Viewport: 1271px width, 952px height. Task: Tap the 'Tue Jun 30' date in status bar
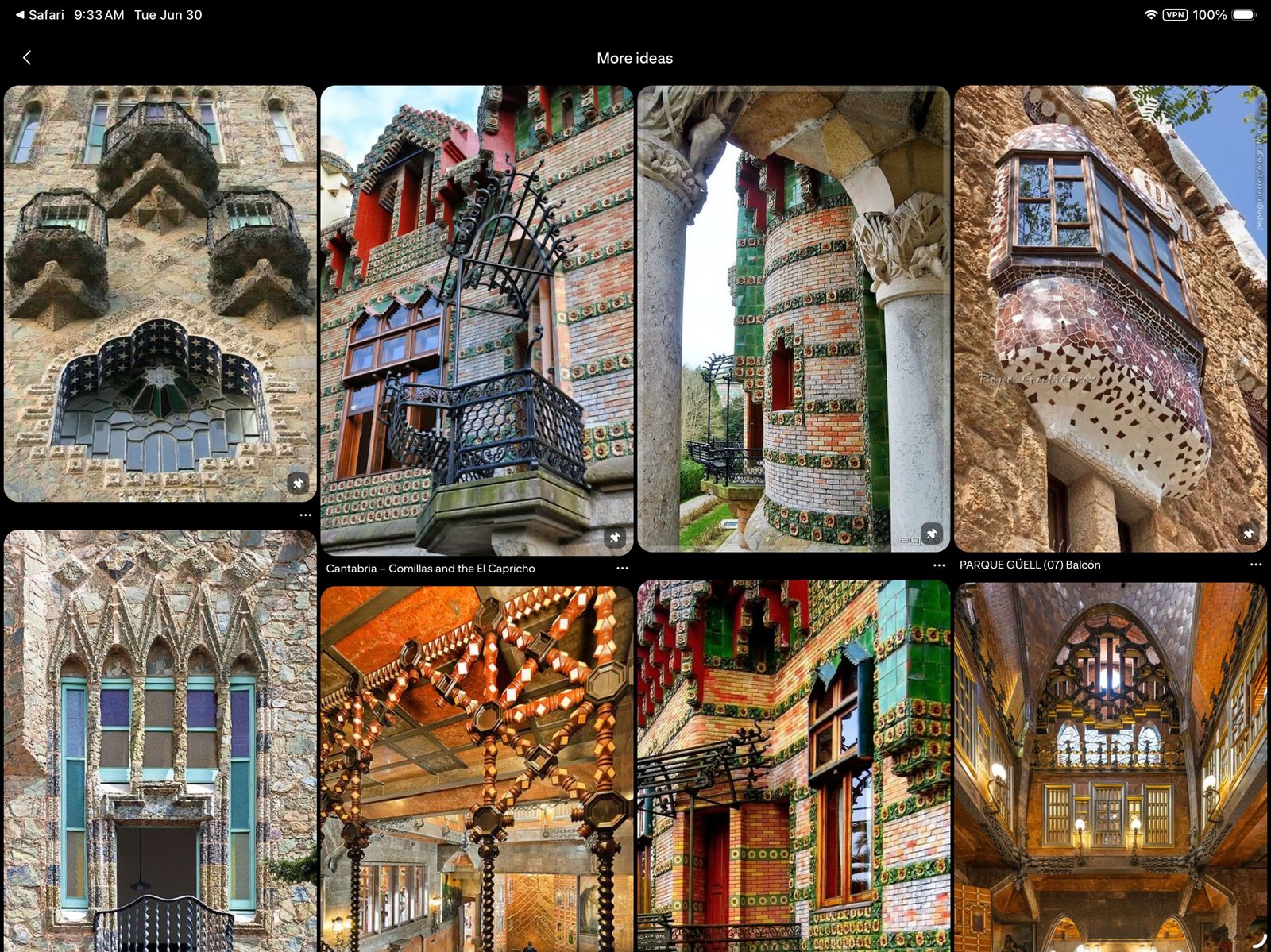168,15
